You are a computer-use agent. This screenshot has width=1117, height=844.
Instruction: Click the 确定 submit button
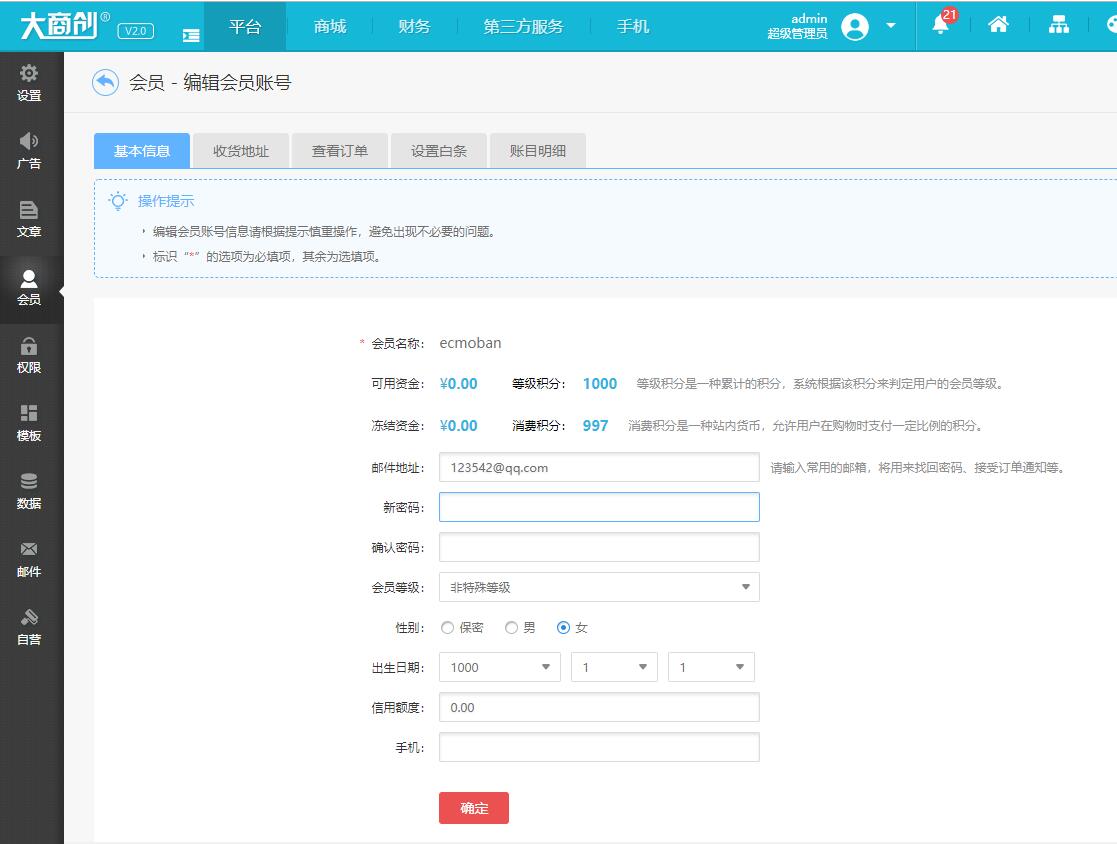point(473,808)
